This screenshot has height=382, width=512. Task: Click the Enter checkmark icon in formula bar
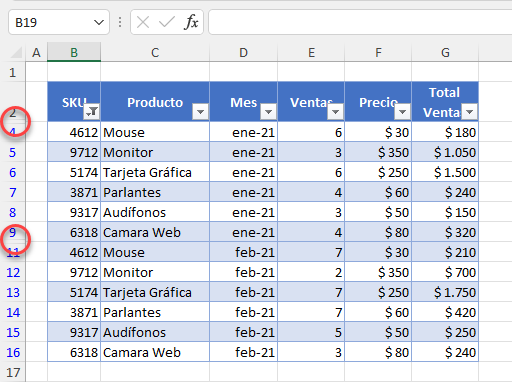pyautogui.click(x=167, y=22)
